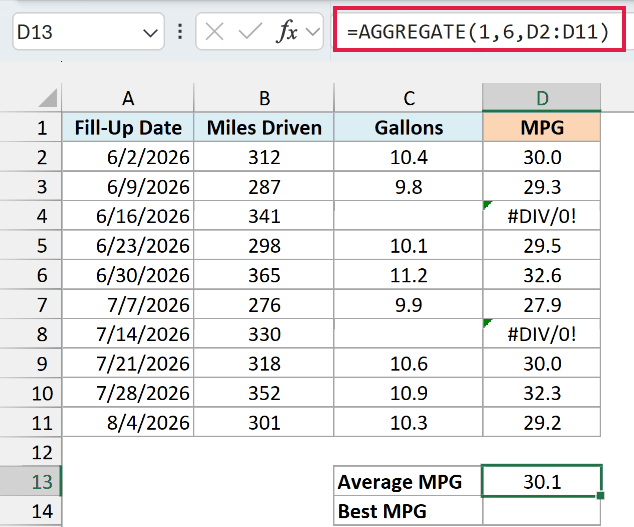Viewport: 634px width, 527px height.
Task: Confirm the formula entry with the checkmark icon
Action: pyautogui.click(x=250, y=32)
